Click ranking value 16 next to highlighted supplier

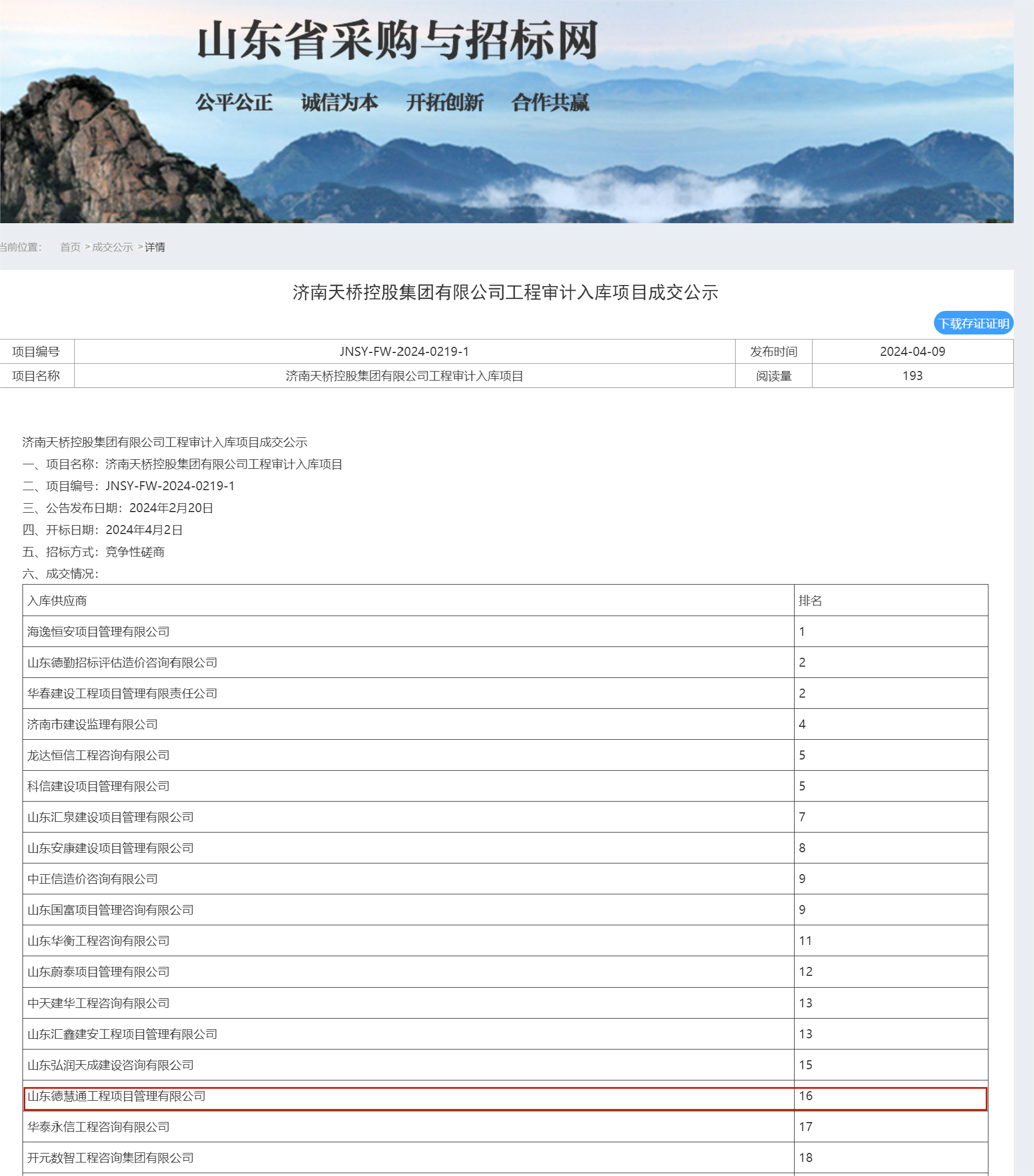coord(805,1097)
